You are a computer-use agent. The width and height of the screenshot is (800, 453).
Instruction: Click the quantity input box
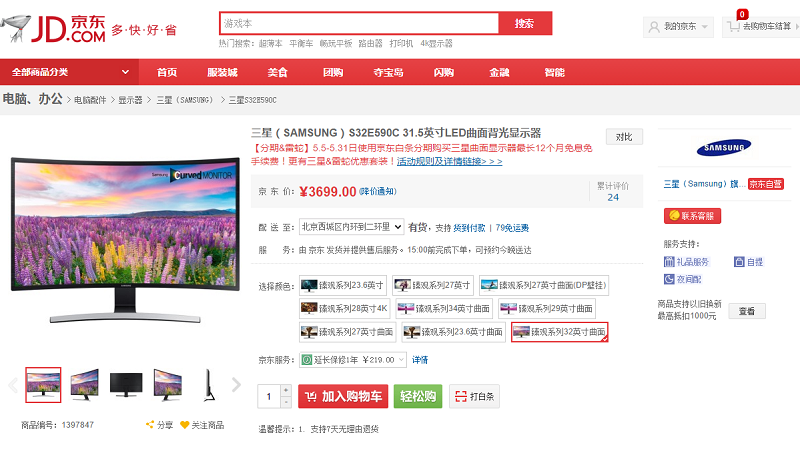(269, 396)
